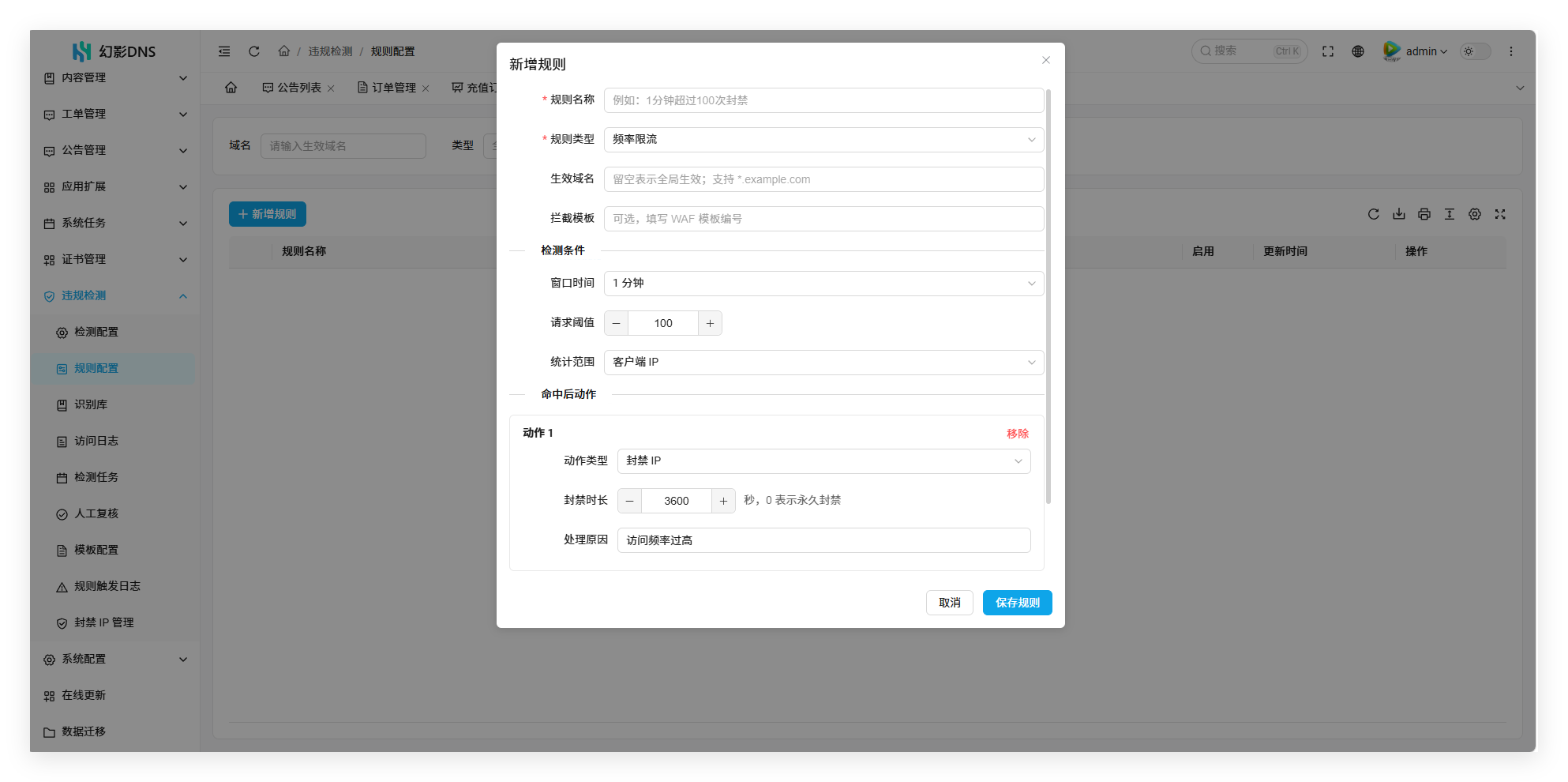Switch to the 订单管理 tab
1568x782 pixels.
pyautogui.click(x=393, y=88)
